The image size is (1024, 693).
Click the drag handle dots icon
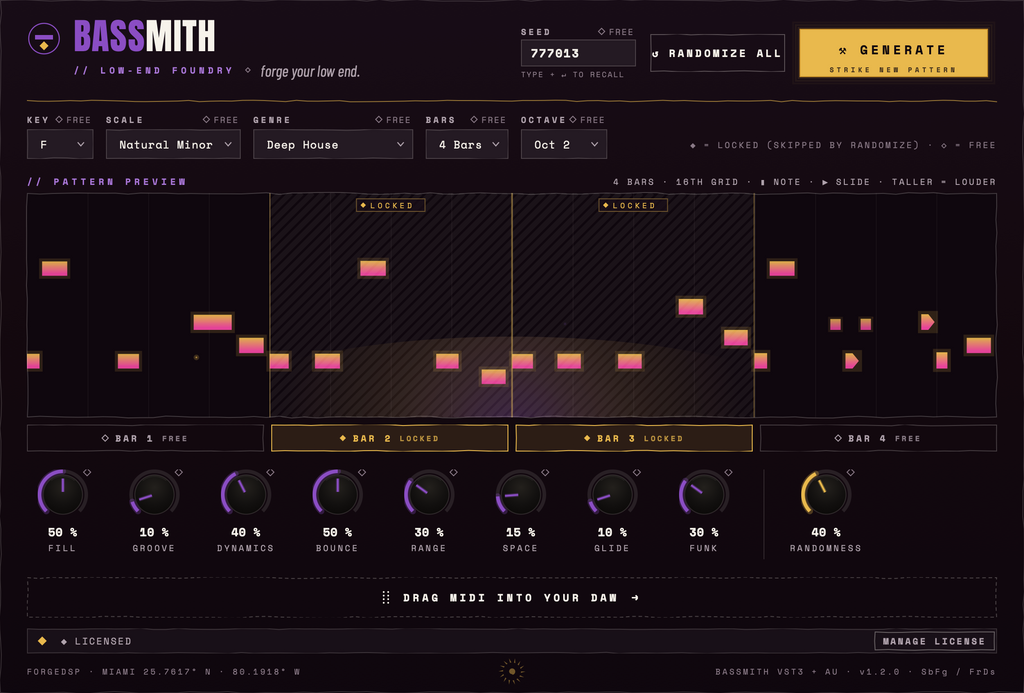tap(386, 598)
